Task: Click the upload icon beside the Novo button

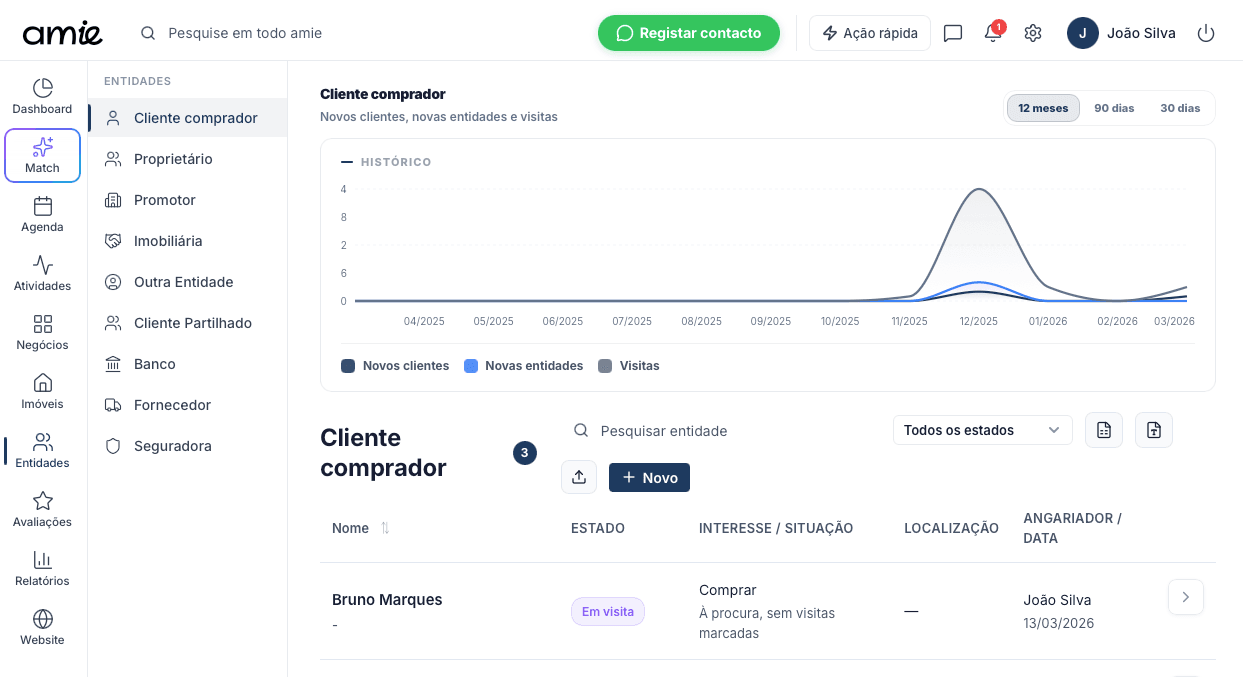Action: [579, 477]
